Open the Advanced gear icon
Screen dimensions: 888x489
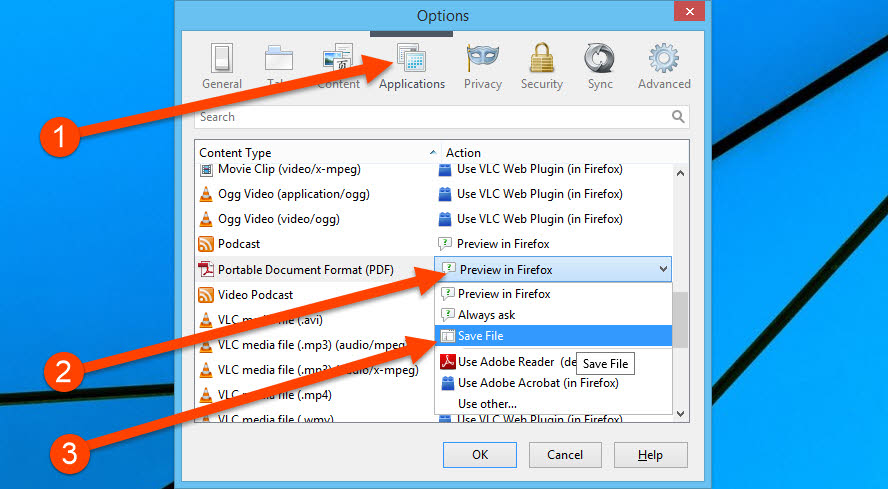click(664, 58)
